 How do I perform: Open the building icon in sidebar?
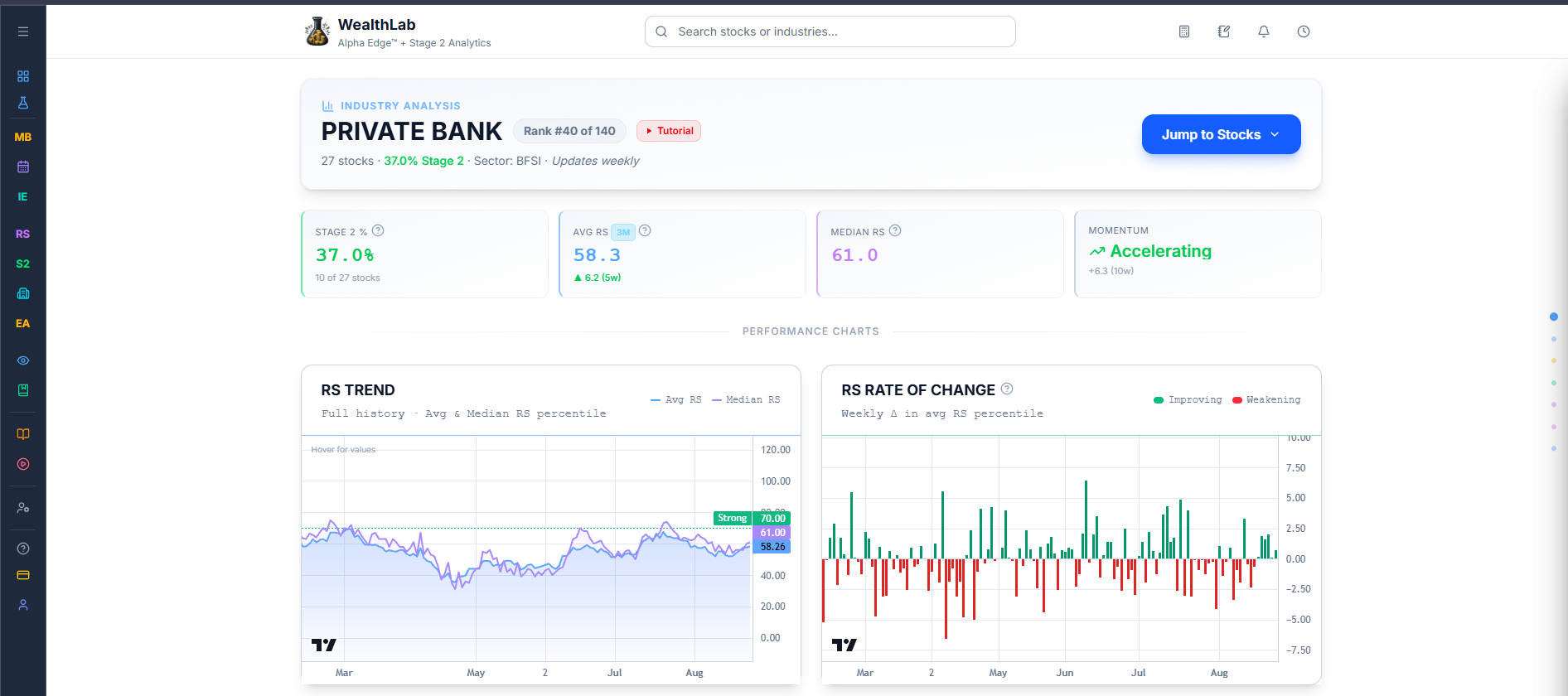(23, 293)
